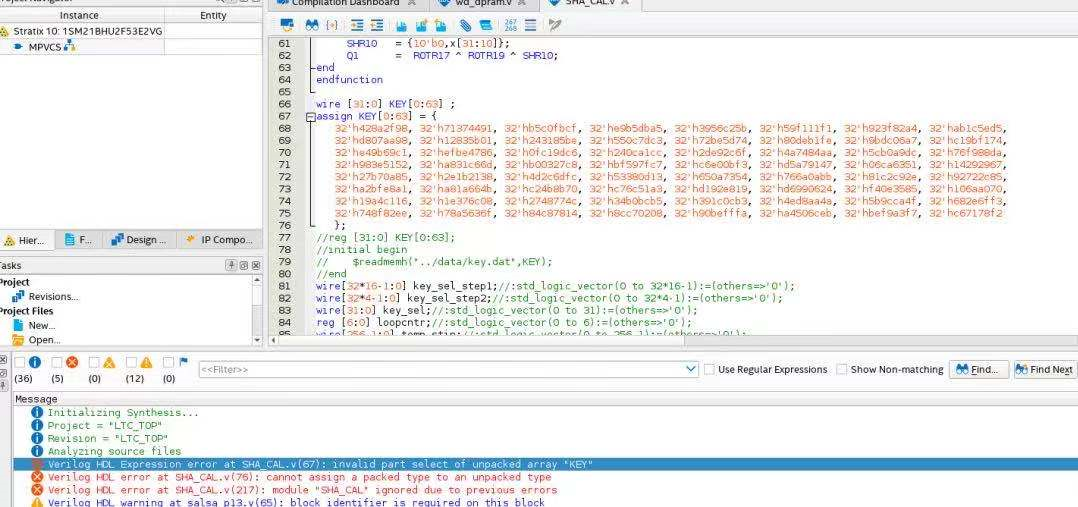Close the wd_dpram.v tab
Screen dimensions: 1078x507
[524, 3]
